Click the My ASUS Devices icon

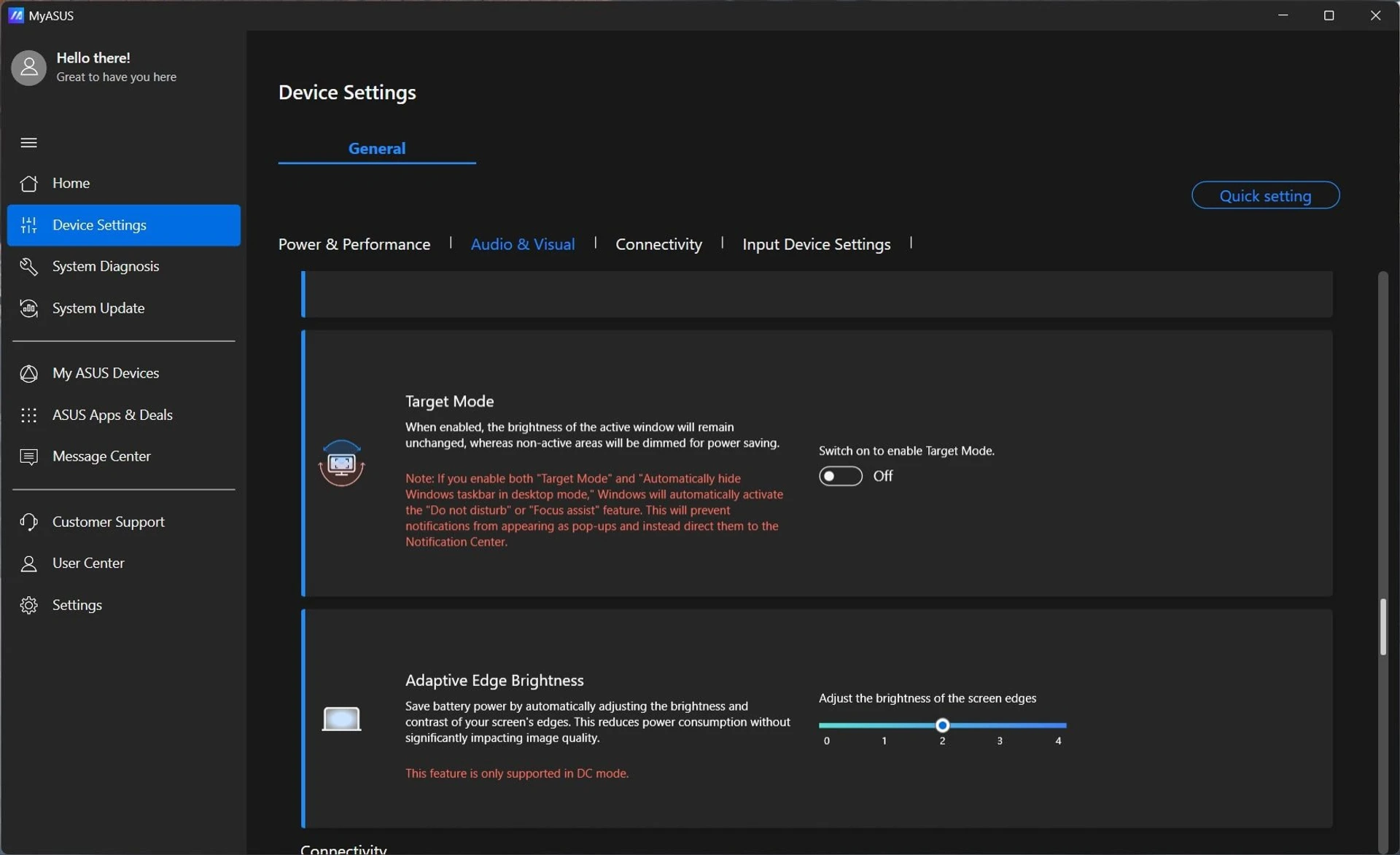(x=28, y=373)
